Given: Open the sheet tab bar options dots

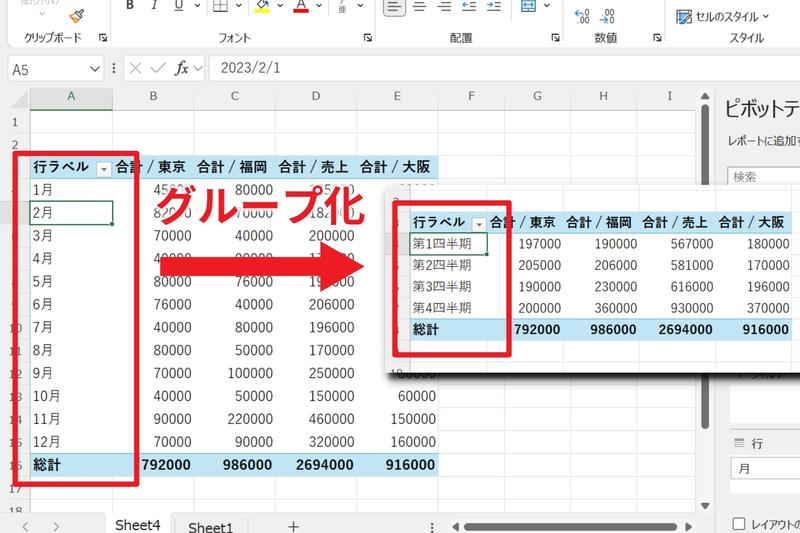Looking at the screenshot, I should coord(432,527).
